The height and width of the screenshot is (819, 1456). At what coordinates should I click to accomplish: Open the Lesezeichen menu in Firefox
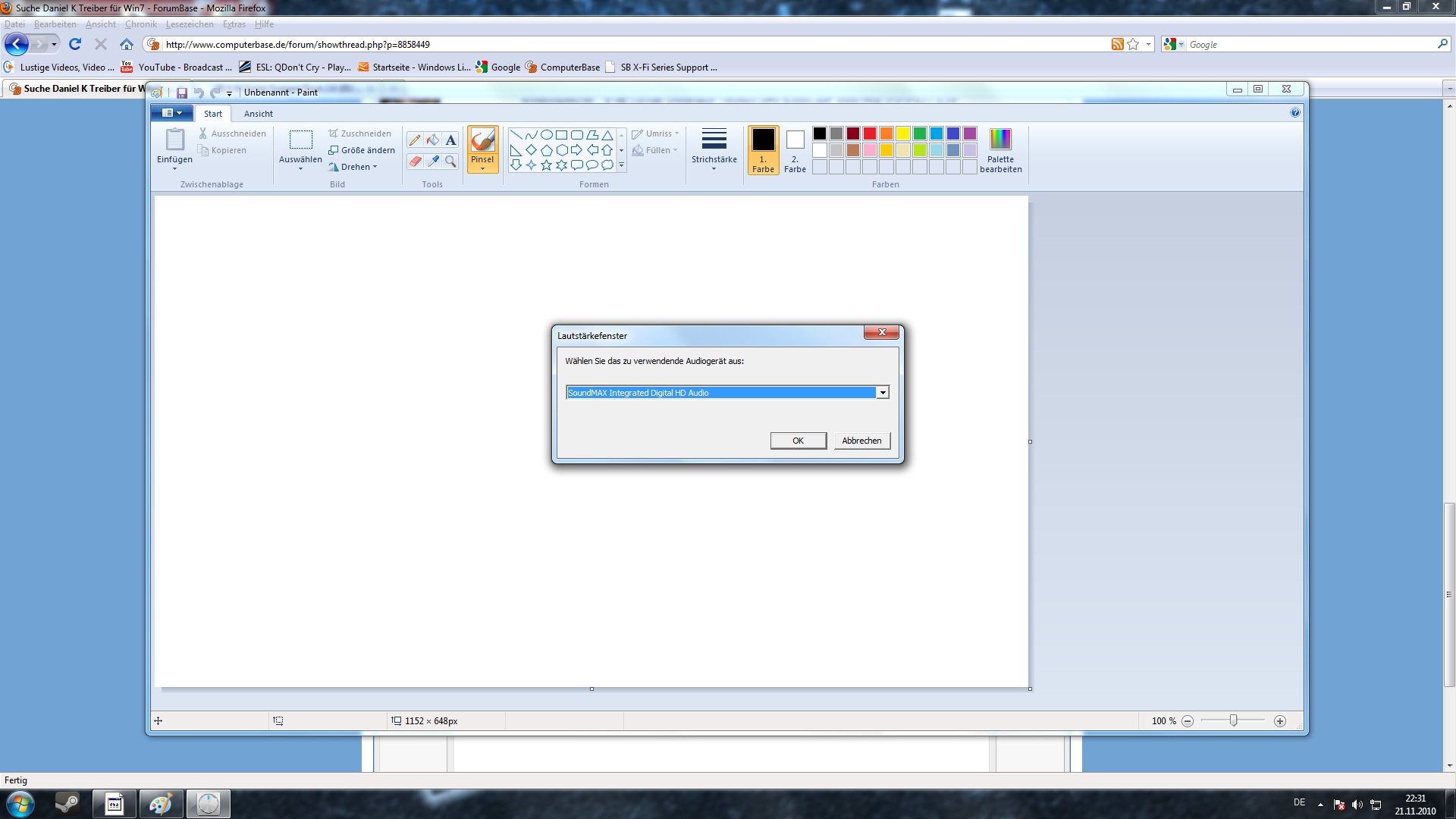click(190, 24)
